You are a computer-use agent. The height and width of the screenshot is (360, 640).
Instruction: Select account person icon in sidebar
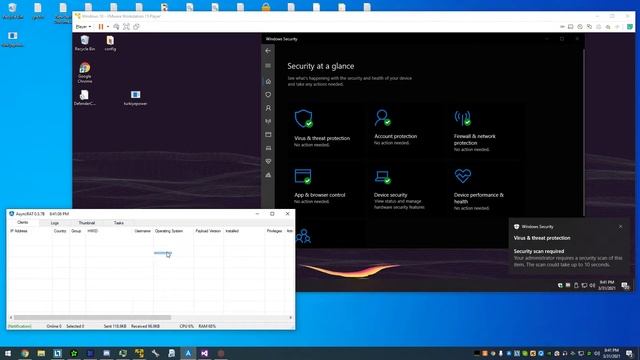(268, 108)
